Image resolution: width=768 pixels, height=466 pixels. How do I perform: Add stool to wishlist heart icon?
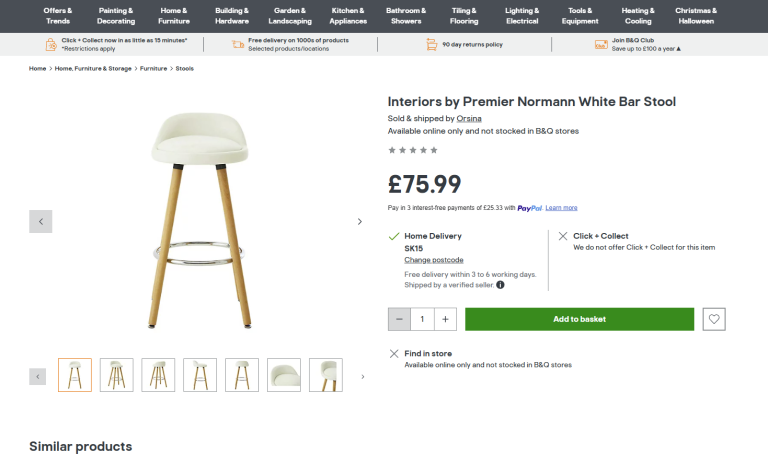click(x=714, y=319)
